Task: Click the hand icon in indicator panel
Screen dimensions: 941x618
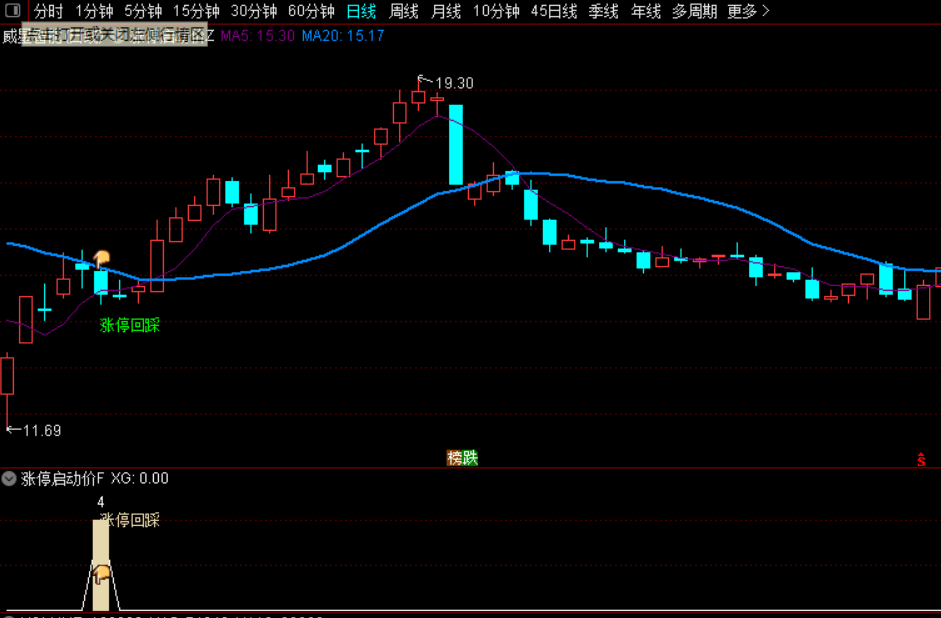Action: coord(101,574)
